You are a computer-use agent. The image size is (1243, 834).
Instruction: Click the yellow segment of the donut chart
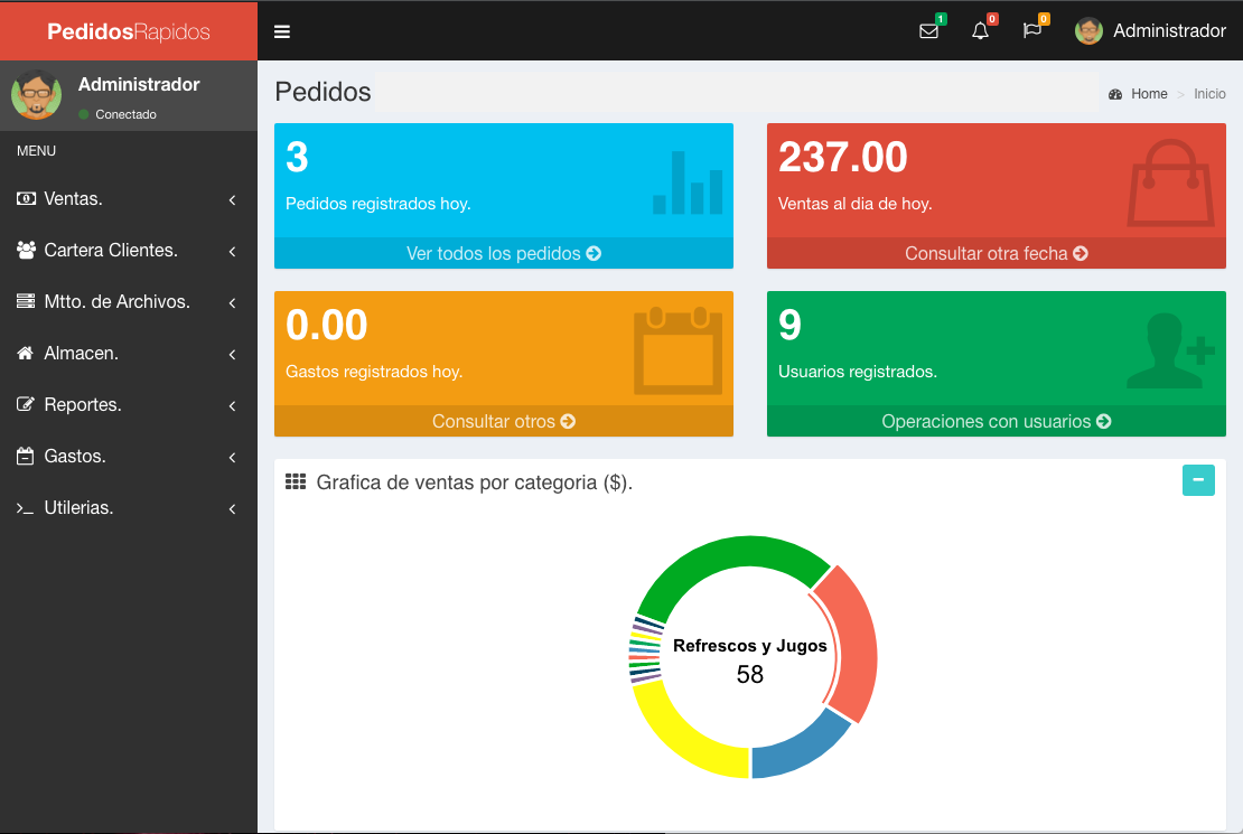coord(678,732)
